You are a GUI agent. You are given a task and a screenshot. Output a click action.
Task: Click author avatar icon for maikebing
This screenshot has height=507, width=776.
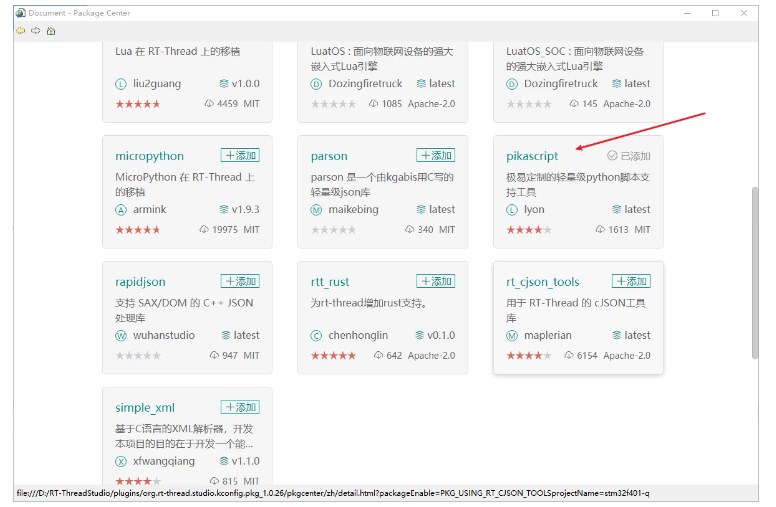pyautogui.click(x=316, y=210)
